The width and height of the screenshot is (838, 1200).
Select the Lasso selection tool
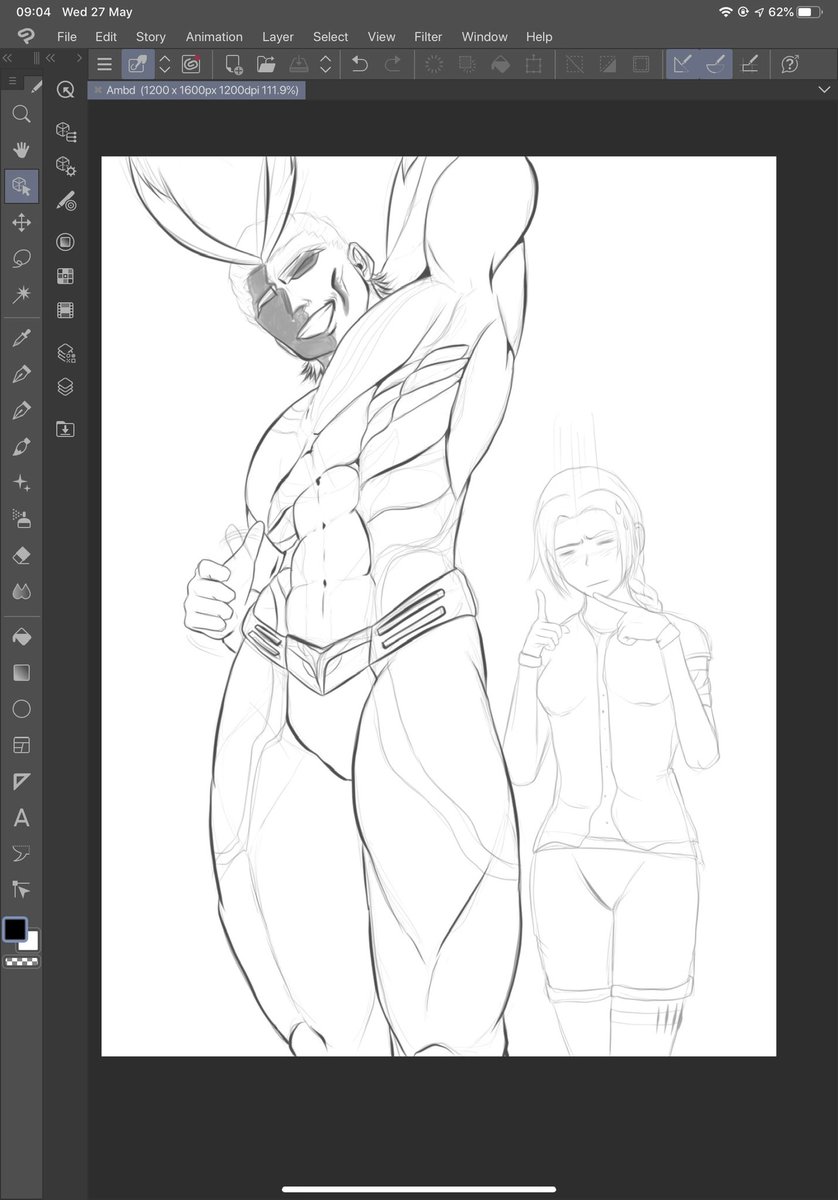21,258
